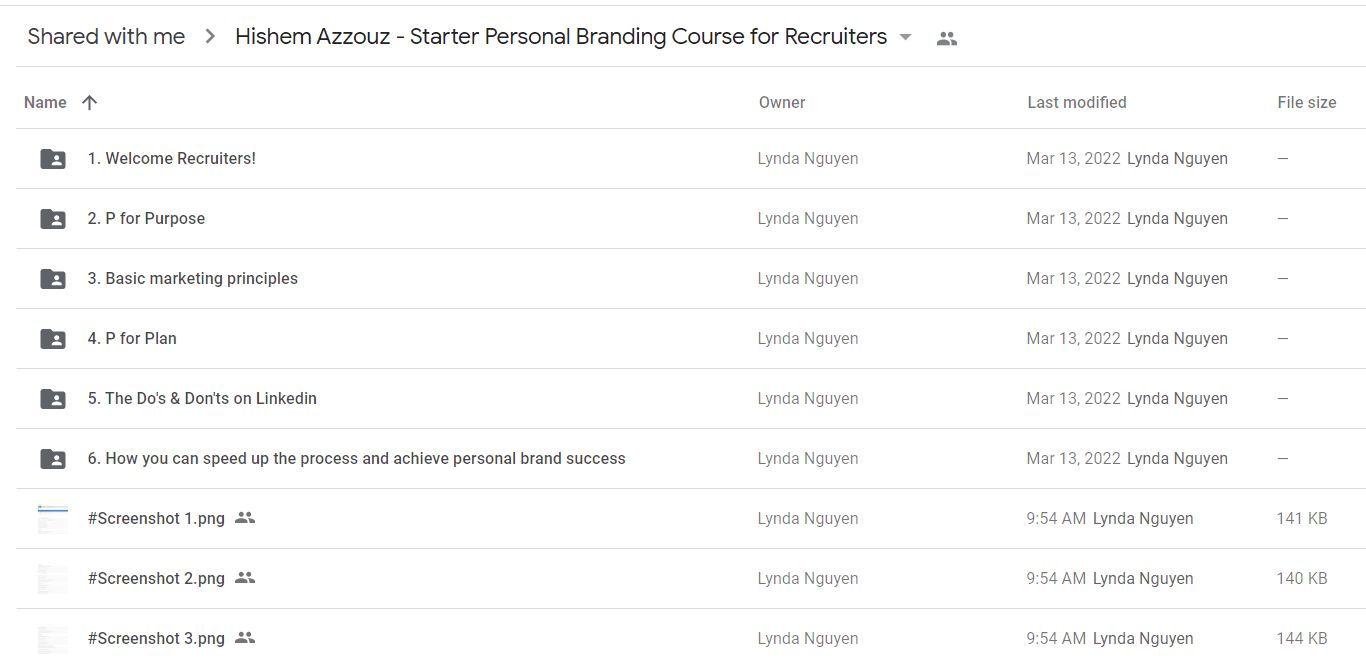The width and height of the screenshot is (1366, 667).
Task: Sort by the Last modified column
Action: point(1077,102)
